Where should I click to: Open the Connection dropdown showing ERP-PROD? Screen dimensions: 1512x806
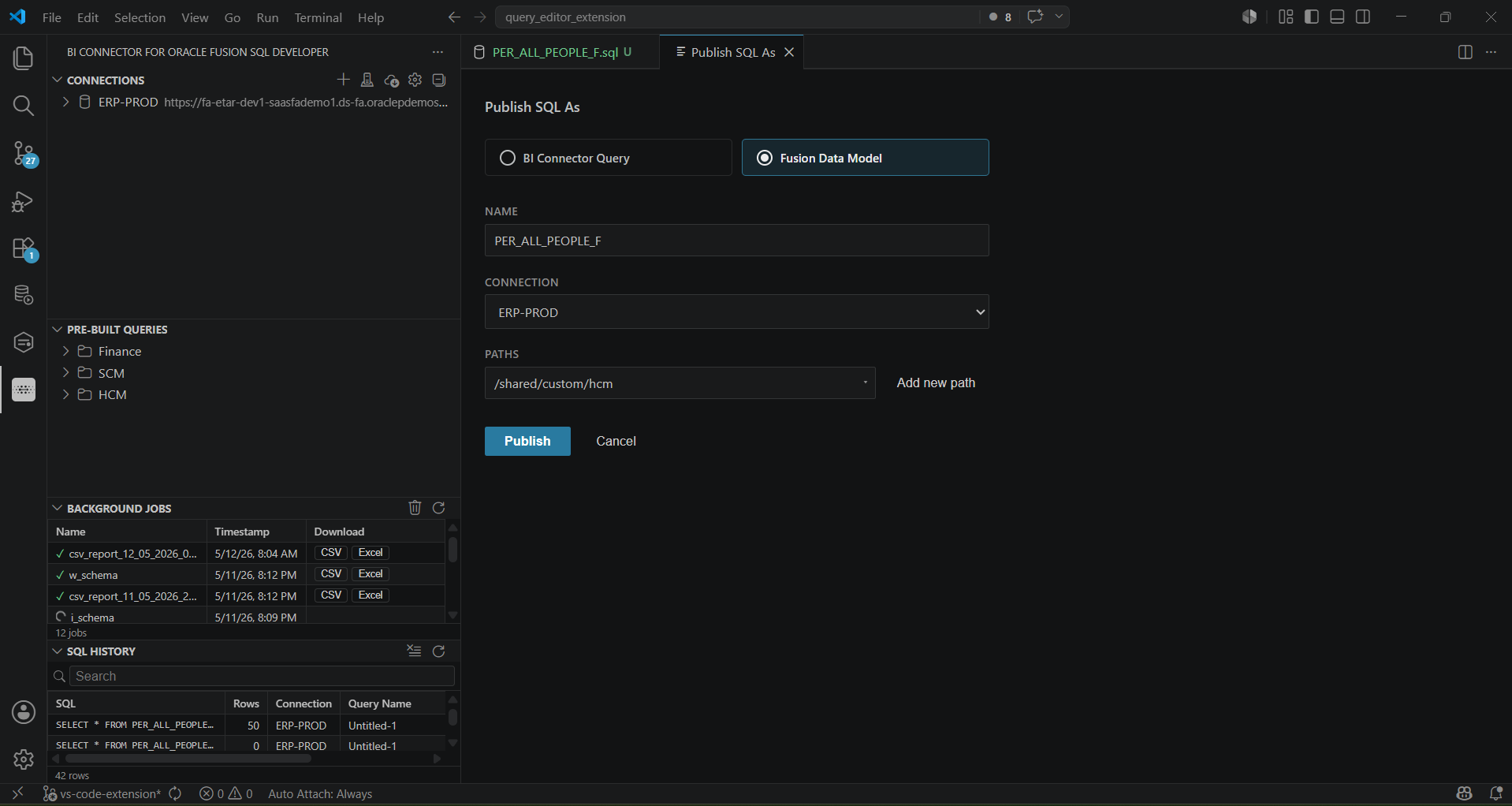[736, 312]
